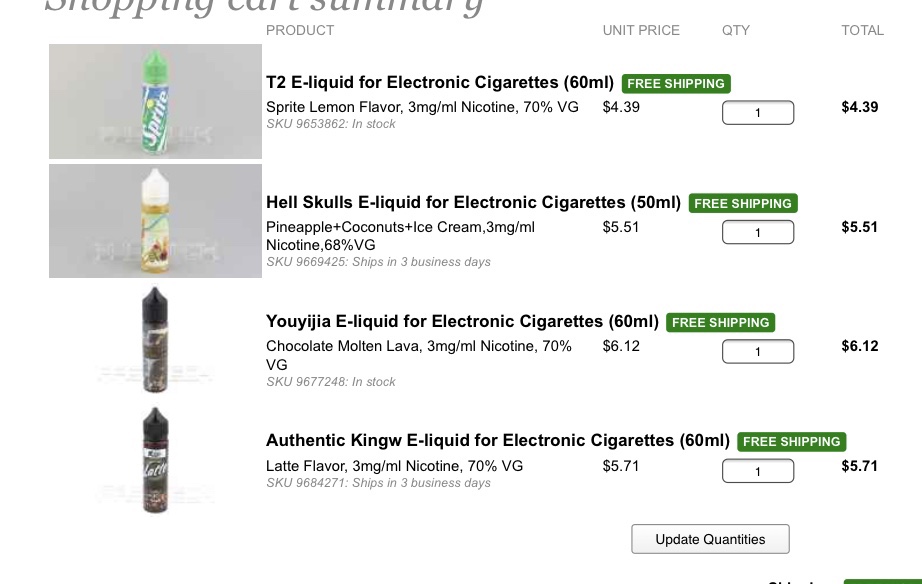Image resolution: width=922 pixels, height=584 pixels.
Task: Click the Sprite Lemon Flavor description text
Action: click(422, 107)
